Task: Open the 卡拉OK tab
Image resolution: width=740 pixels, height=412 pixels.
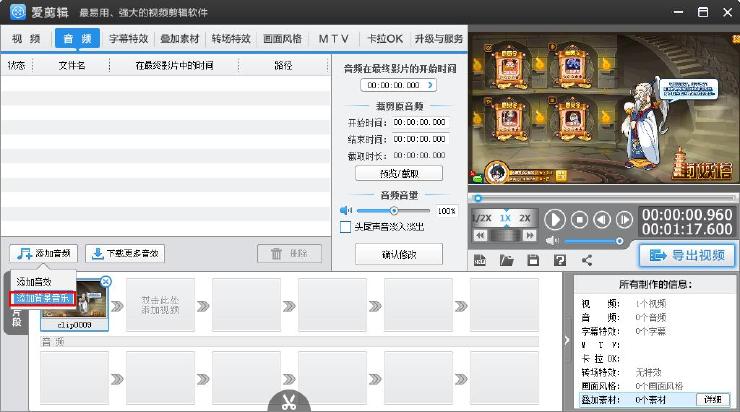Action: (x=385, y=39)
